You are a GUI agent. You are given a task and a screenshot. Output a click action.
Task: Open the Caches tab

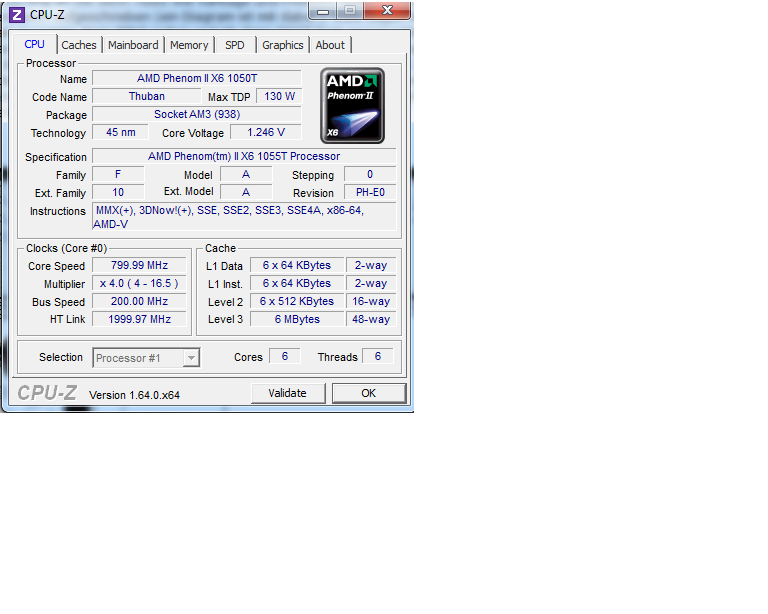point(79,45)
